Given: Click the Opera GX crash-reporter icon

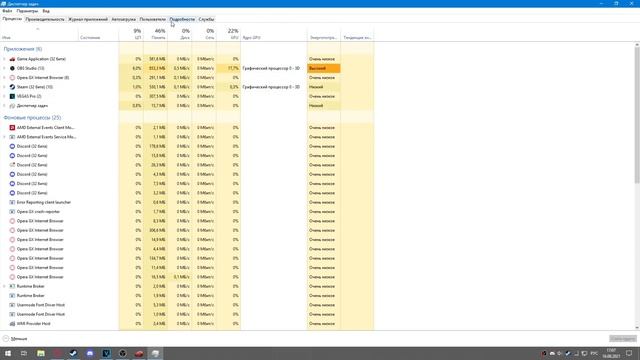Looking at the screenshot, I should click(x=12, y=212).
